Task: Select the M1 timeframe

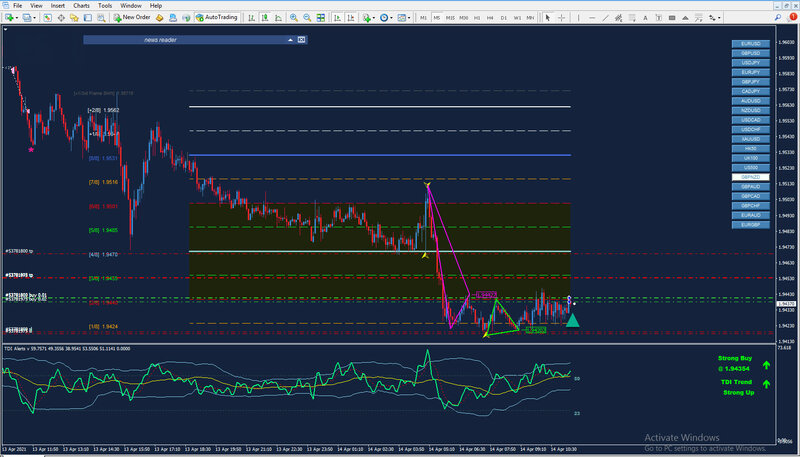Action: click(423, 18)
